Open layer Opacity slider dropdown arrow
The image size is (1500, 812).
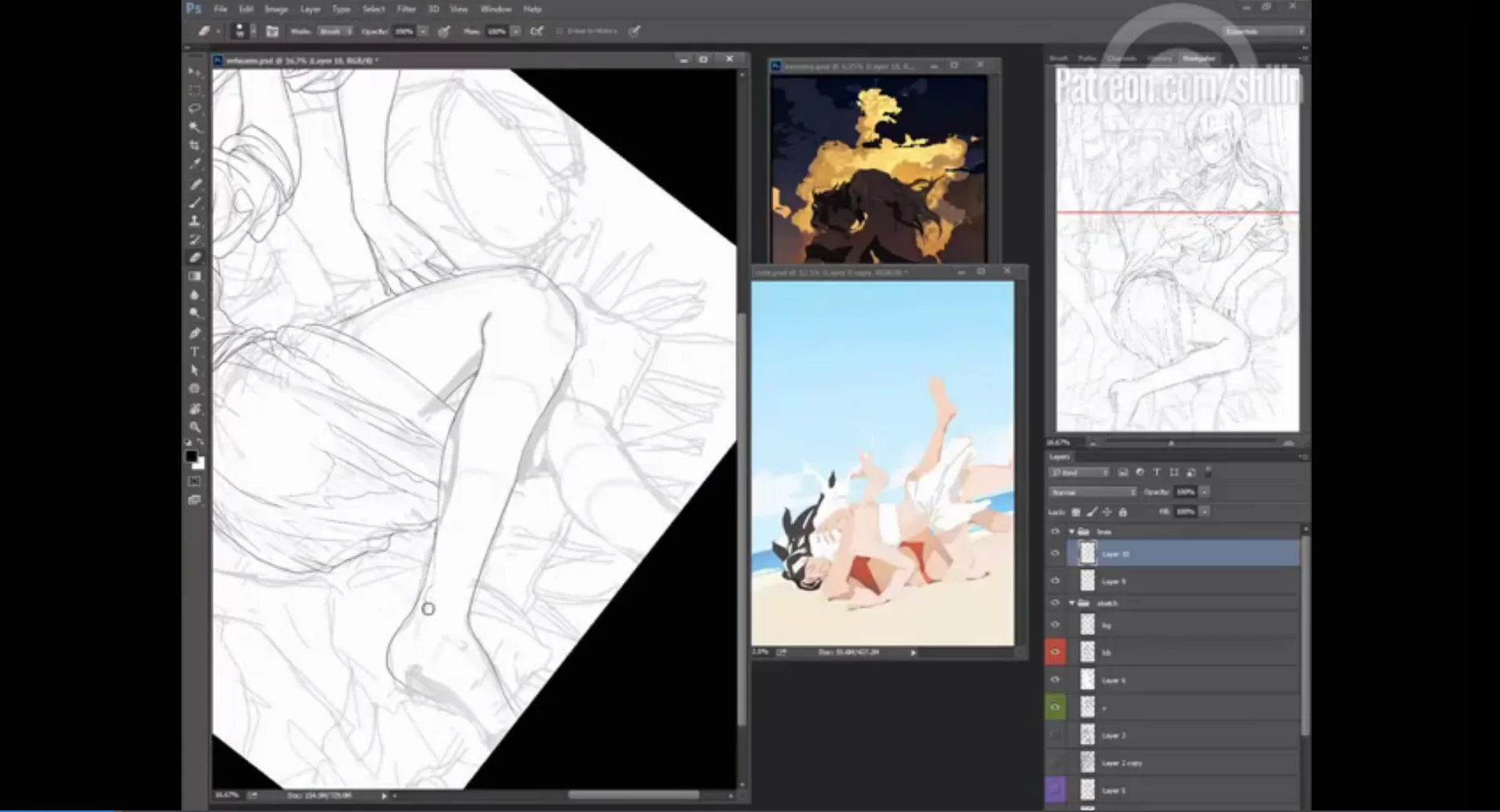coord(1205,492)
